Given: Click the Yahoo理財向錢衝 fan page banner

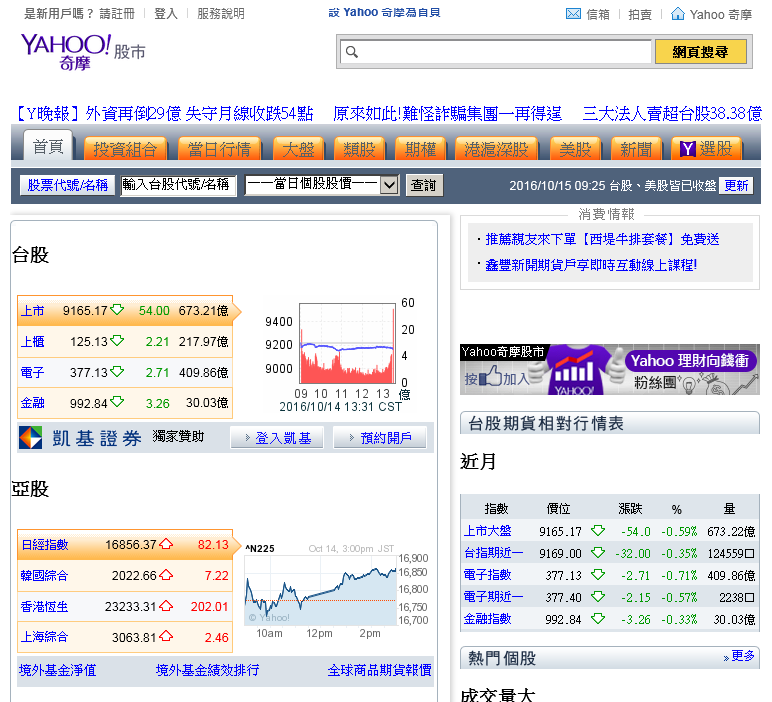Looking at the screenshot, I should pos(610,369).
